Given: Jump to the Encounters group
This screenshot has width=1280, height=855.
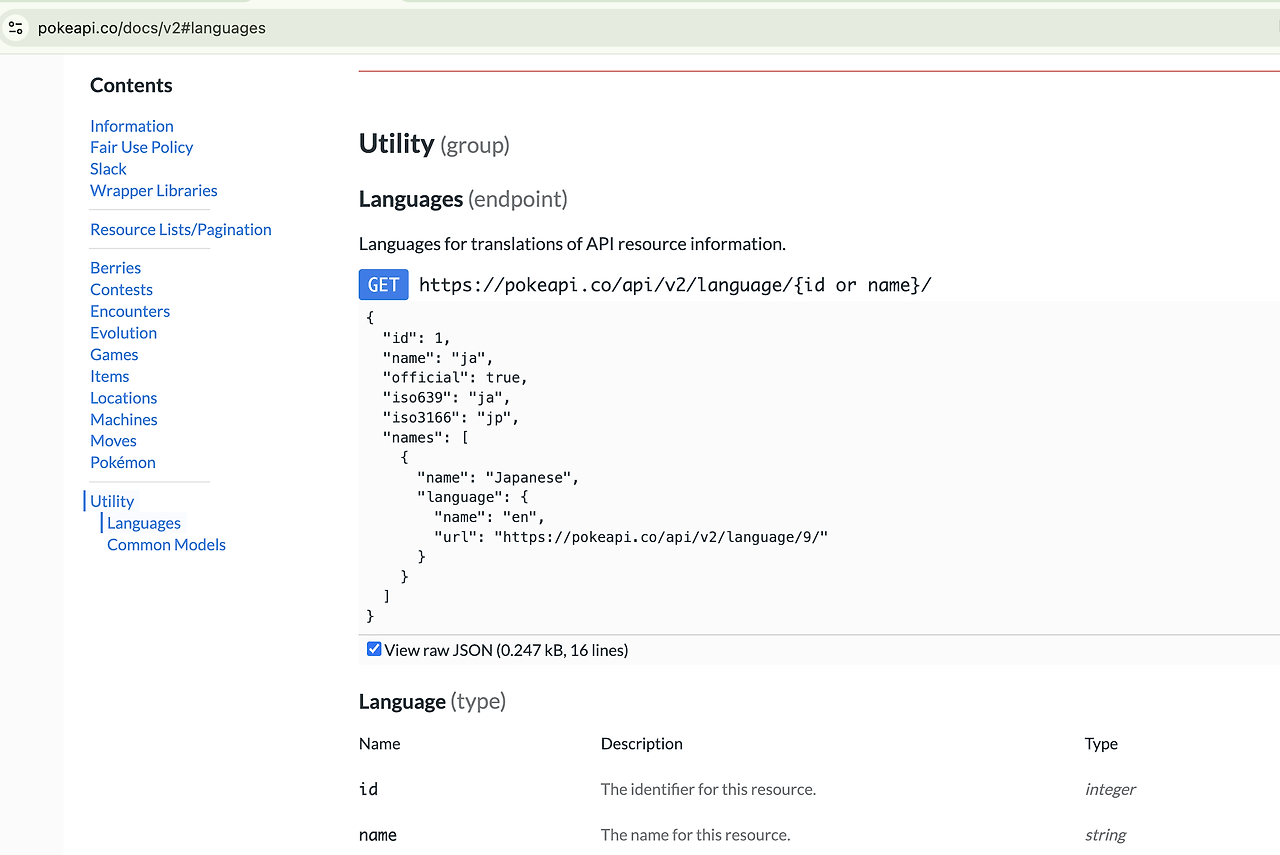Looking at the screenshot, I should pos(130,311).
